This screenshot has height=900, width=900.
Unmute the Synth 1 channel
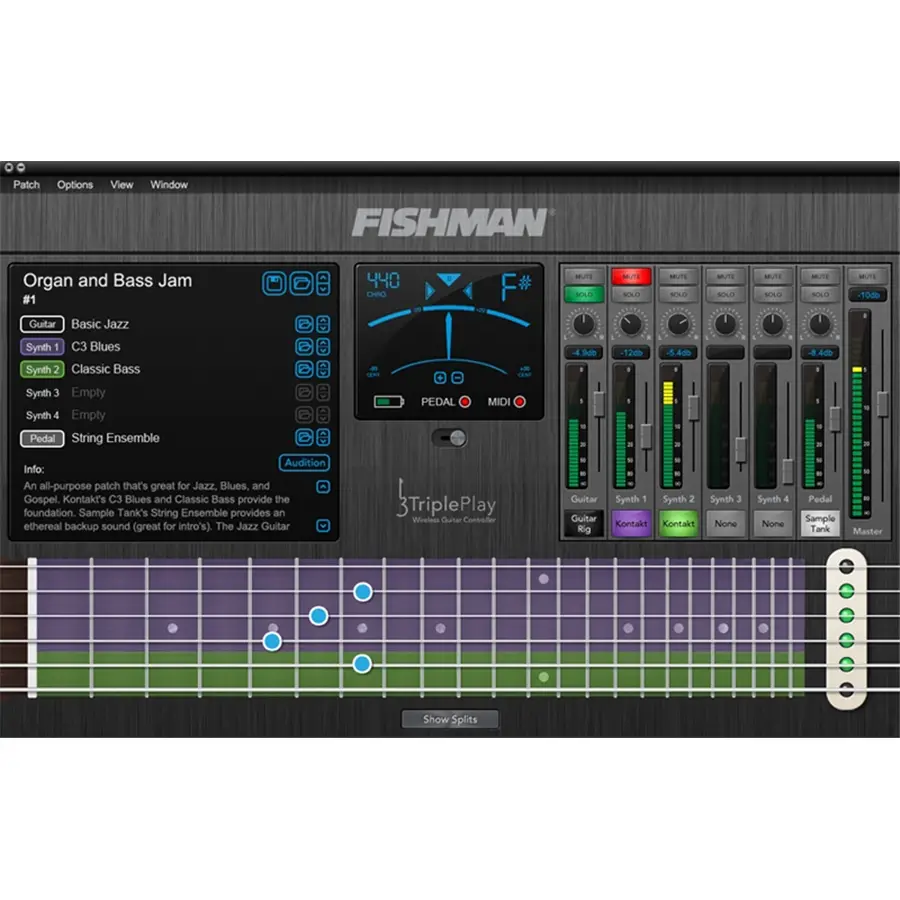(633, 278)
